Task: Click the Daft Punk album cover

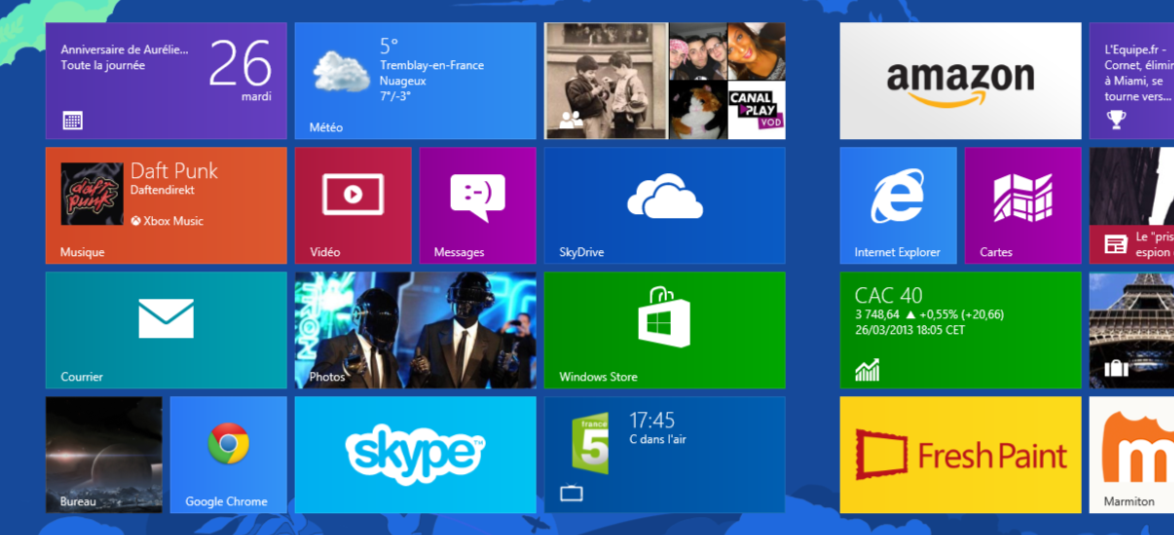Action: (x=92, y=194)
